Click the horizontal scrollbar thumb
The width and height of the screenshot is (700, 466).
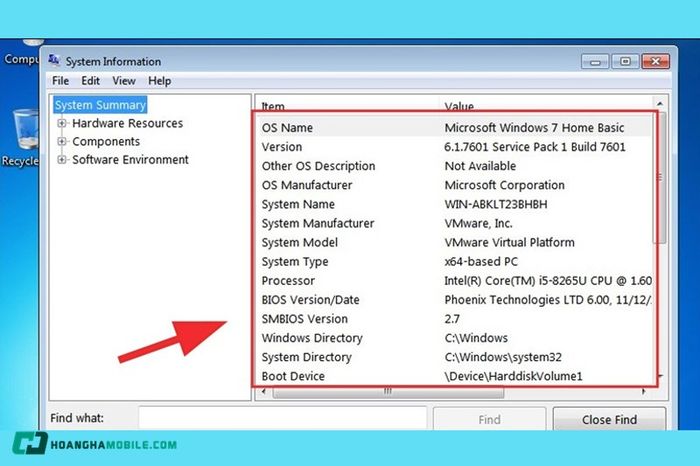pos(388,392)
